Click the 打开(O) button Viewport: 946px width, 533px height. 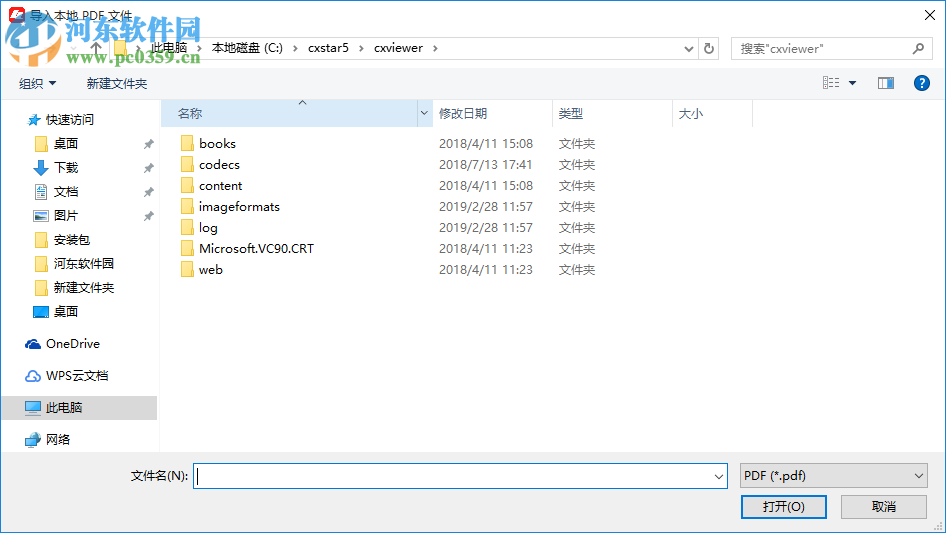coord(783,506)
